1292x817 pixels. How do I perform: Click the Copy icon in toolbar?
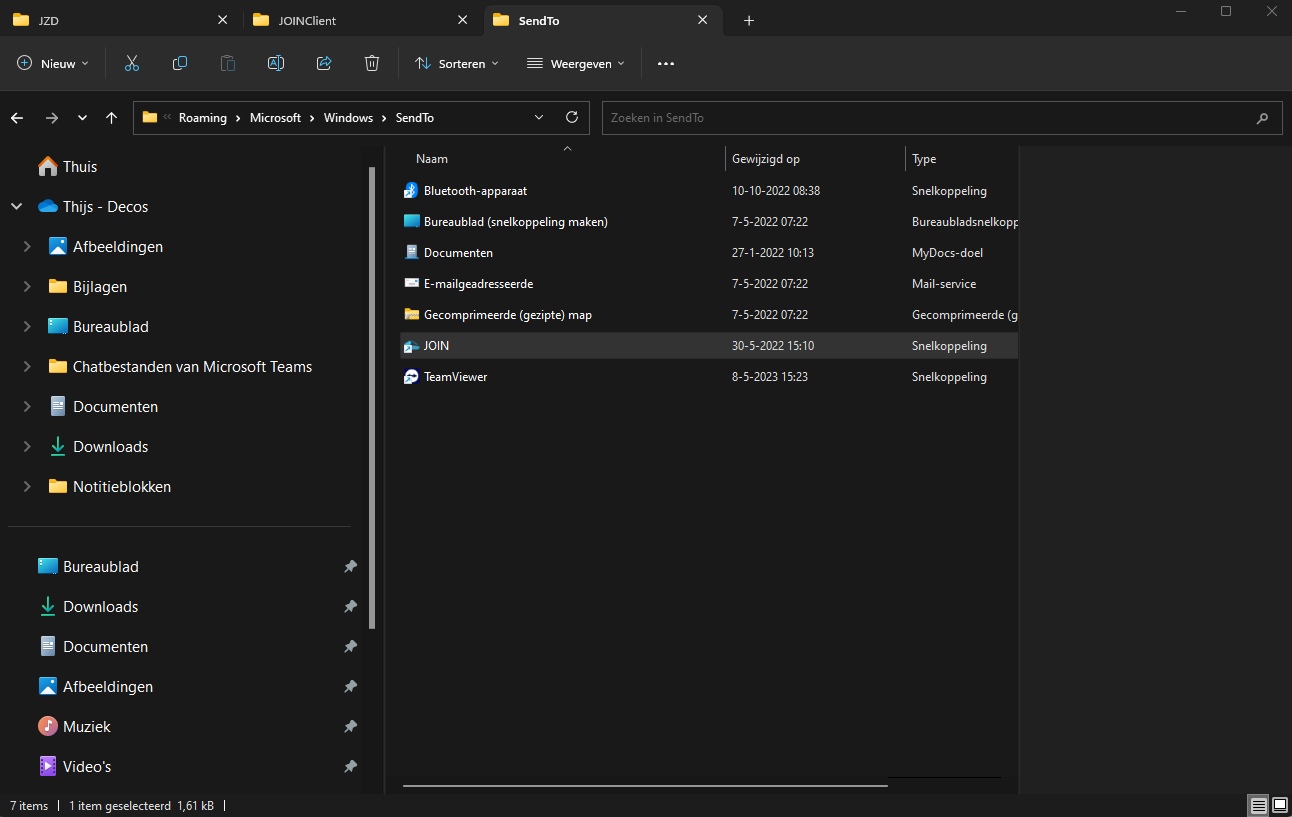tap(180, 63)
